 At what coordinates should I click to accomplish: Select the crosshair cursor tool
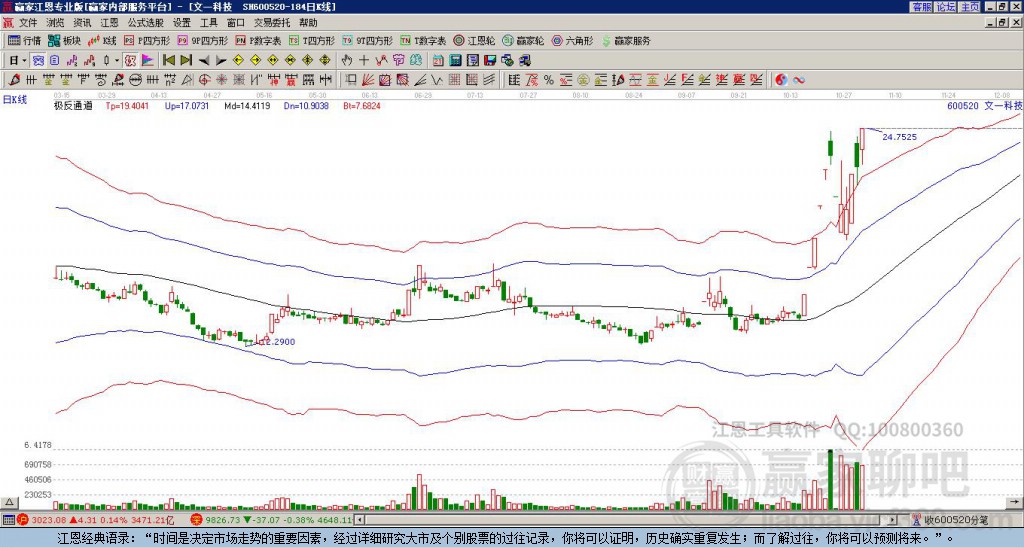point(364,61)
